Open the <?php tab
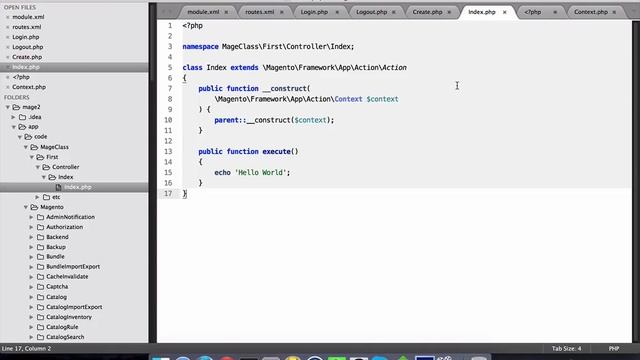 533,12
